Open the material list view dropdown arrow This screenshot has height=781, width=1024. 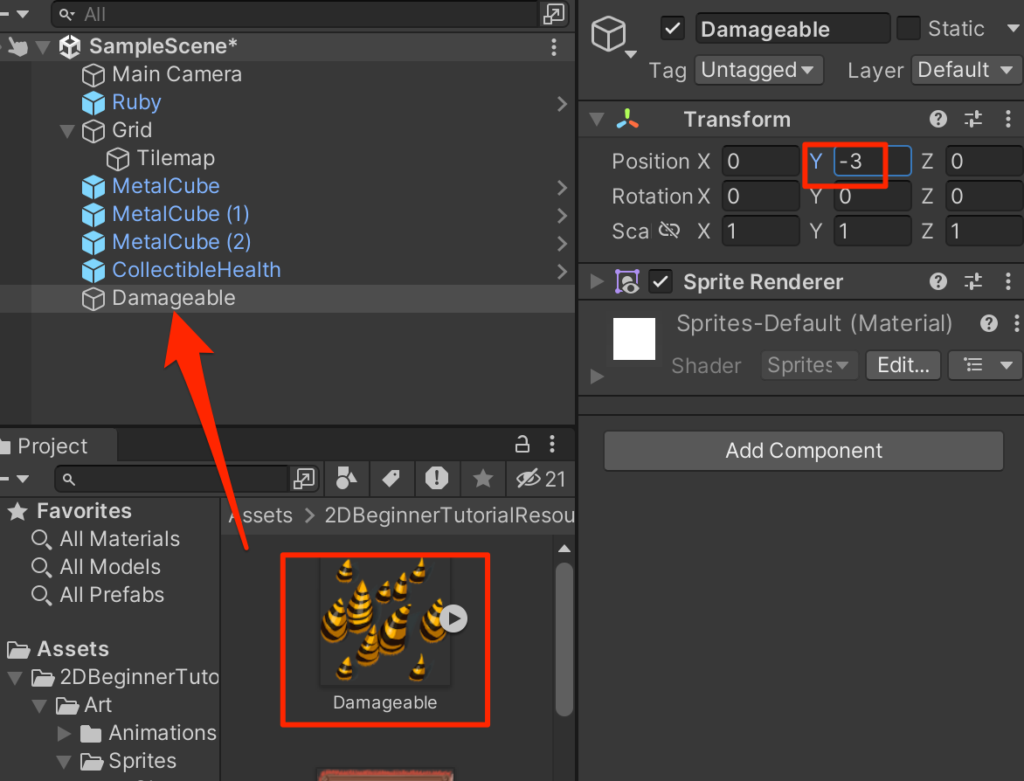(x=1006, y=365)
